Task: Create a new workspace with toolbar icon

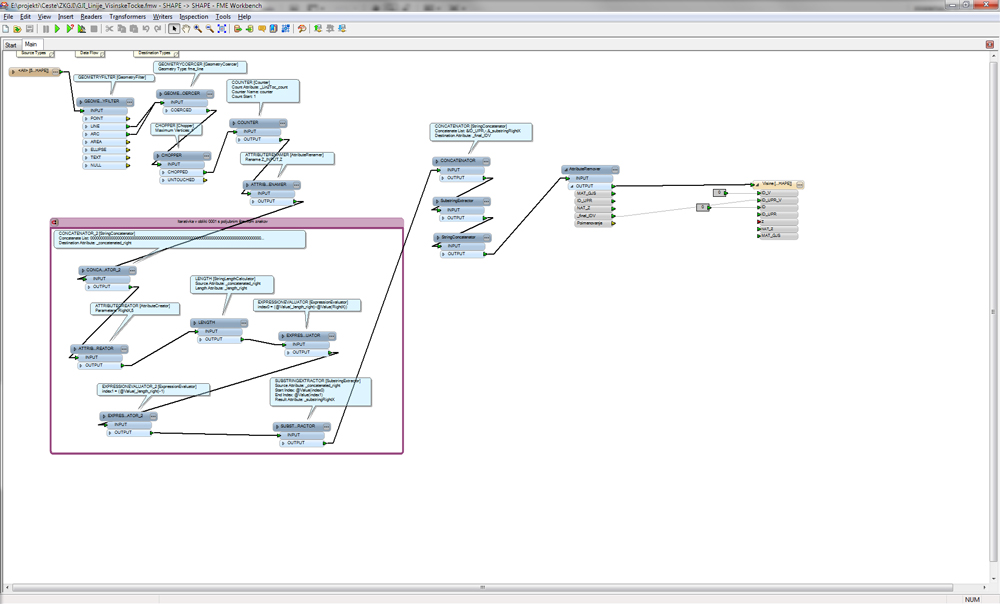Action: (x=6, y=29)
